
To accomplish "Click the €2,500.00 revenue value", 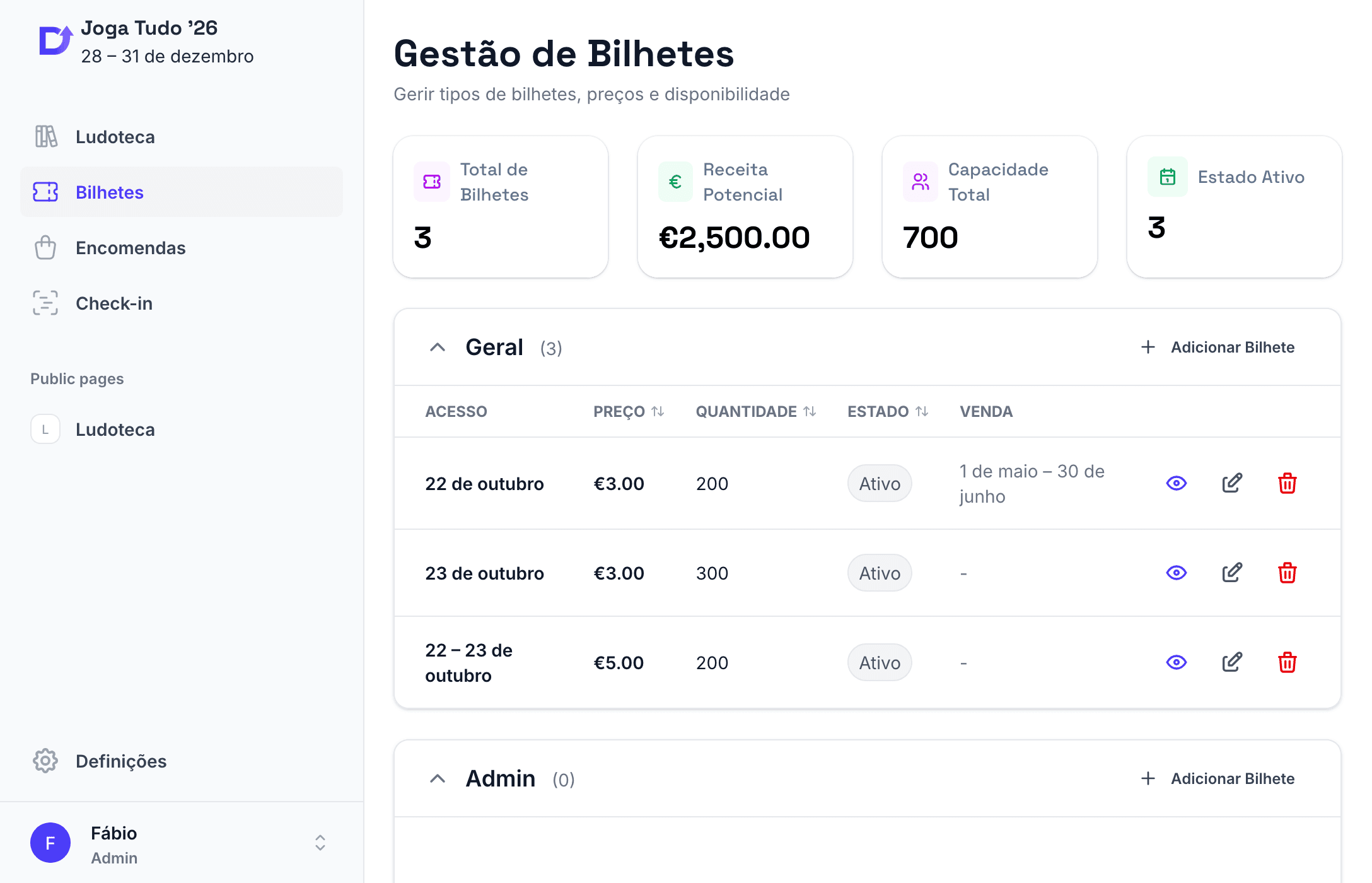I will [735, 238].
